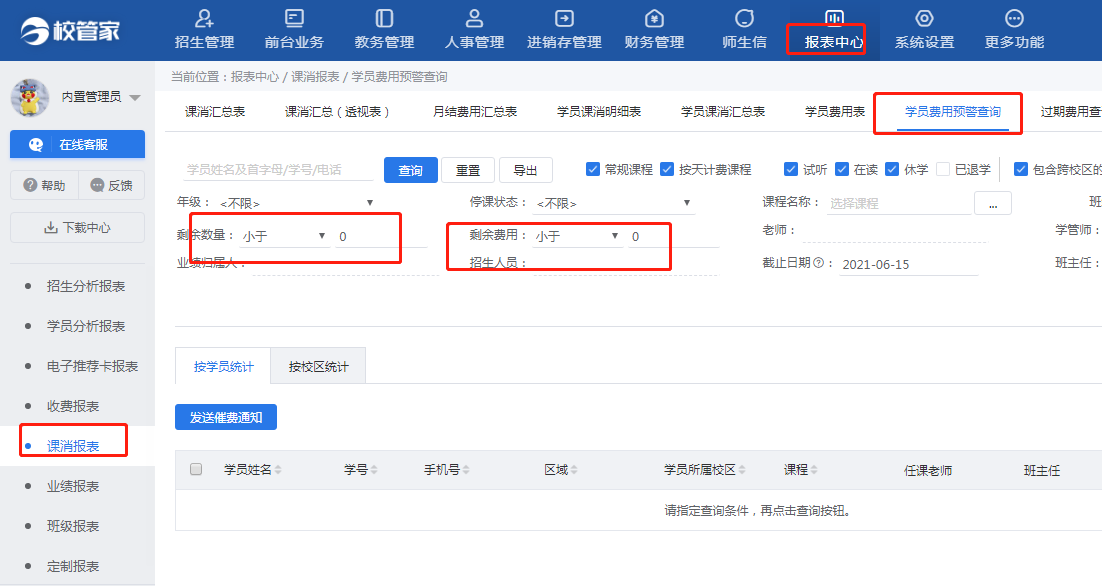The image size is (1102, 586).
Task: Click the 招生管理 icon in top navigation
Action: point(204,18)
